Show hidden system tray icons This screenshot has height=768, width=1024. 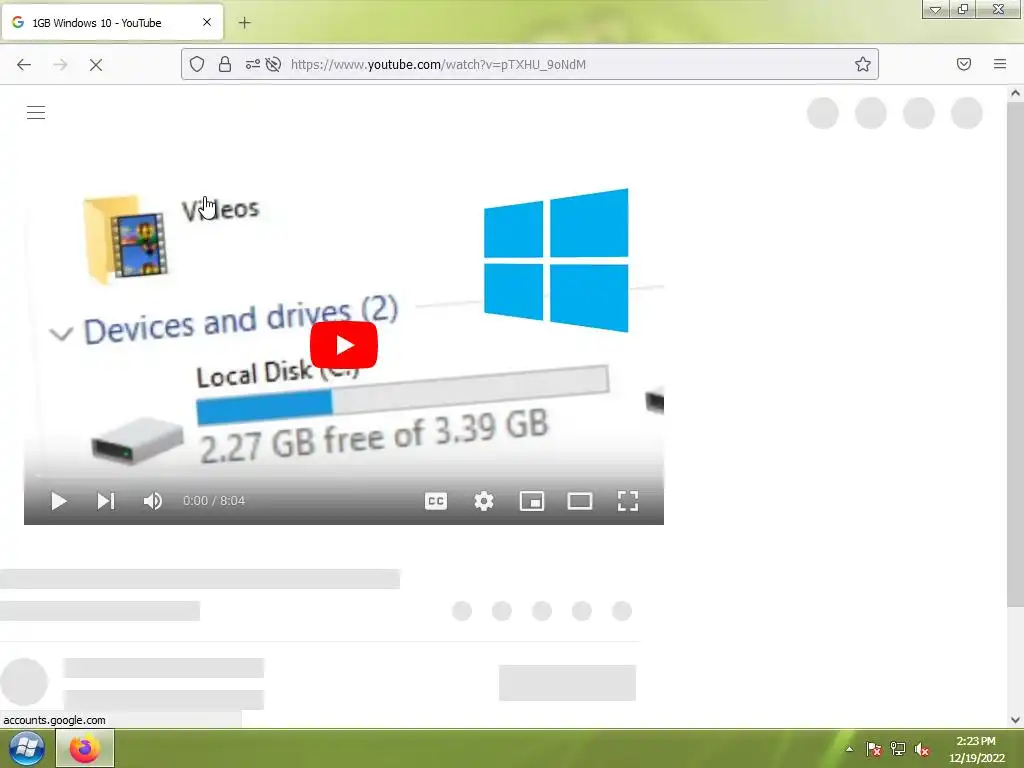click(x=849, y=749)
